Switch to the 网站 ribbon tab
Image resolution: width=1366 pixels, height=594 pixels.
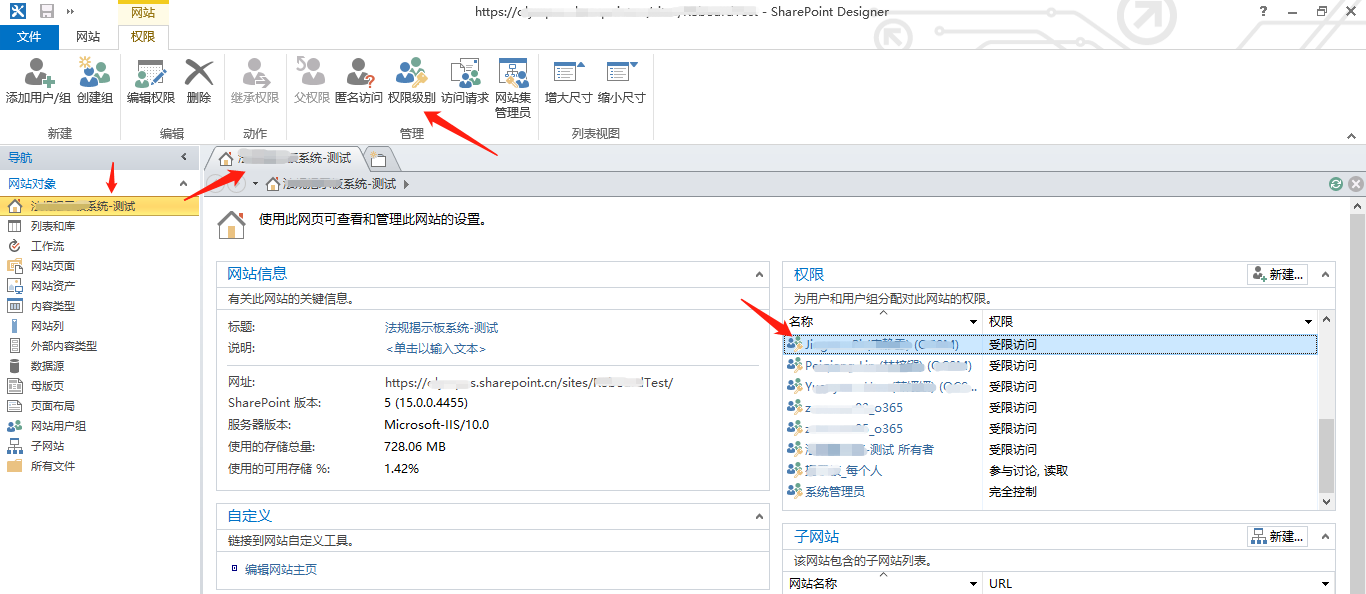point(88,37)
